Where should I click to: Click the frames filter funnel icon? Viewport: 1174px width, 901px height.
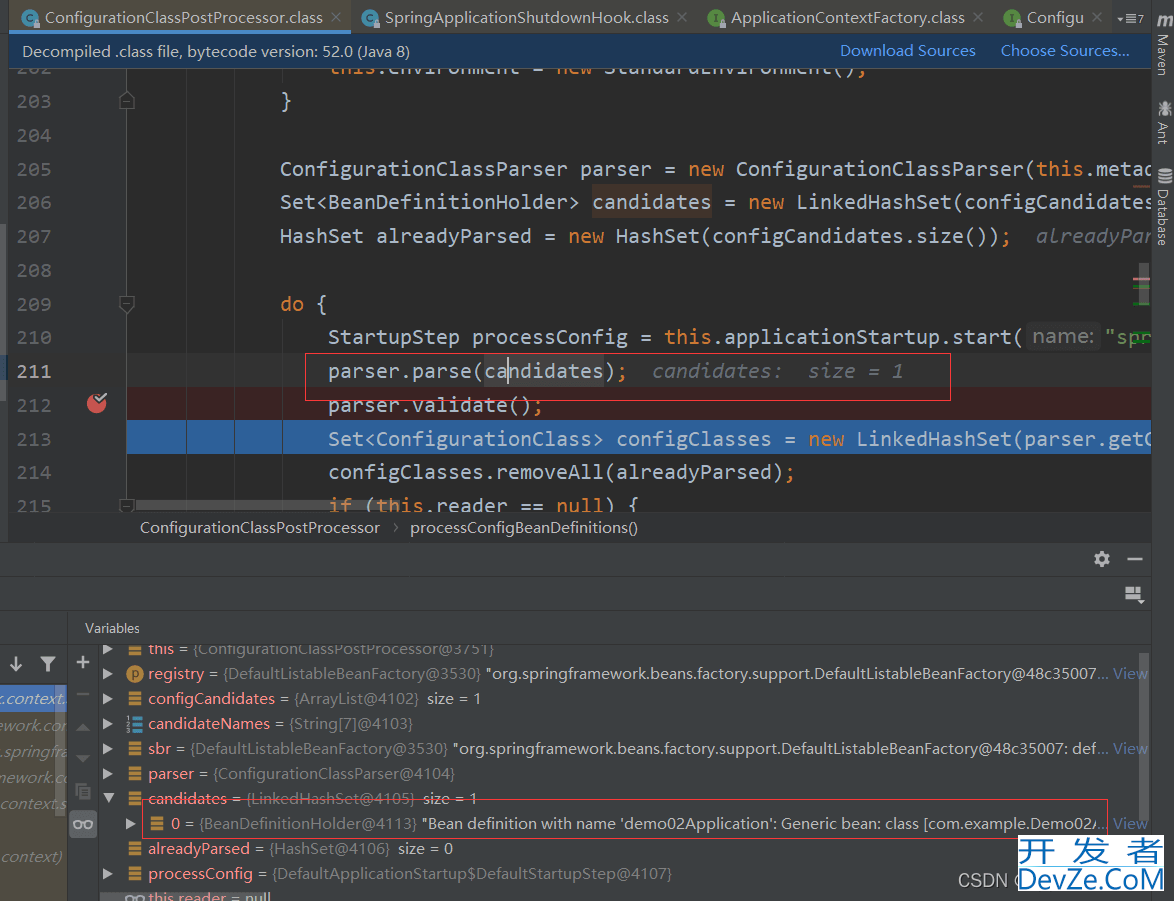pyautogui.click(x=48, y=664)
